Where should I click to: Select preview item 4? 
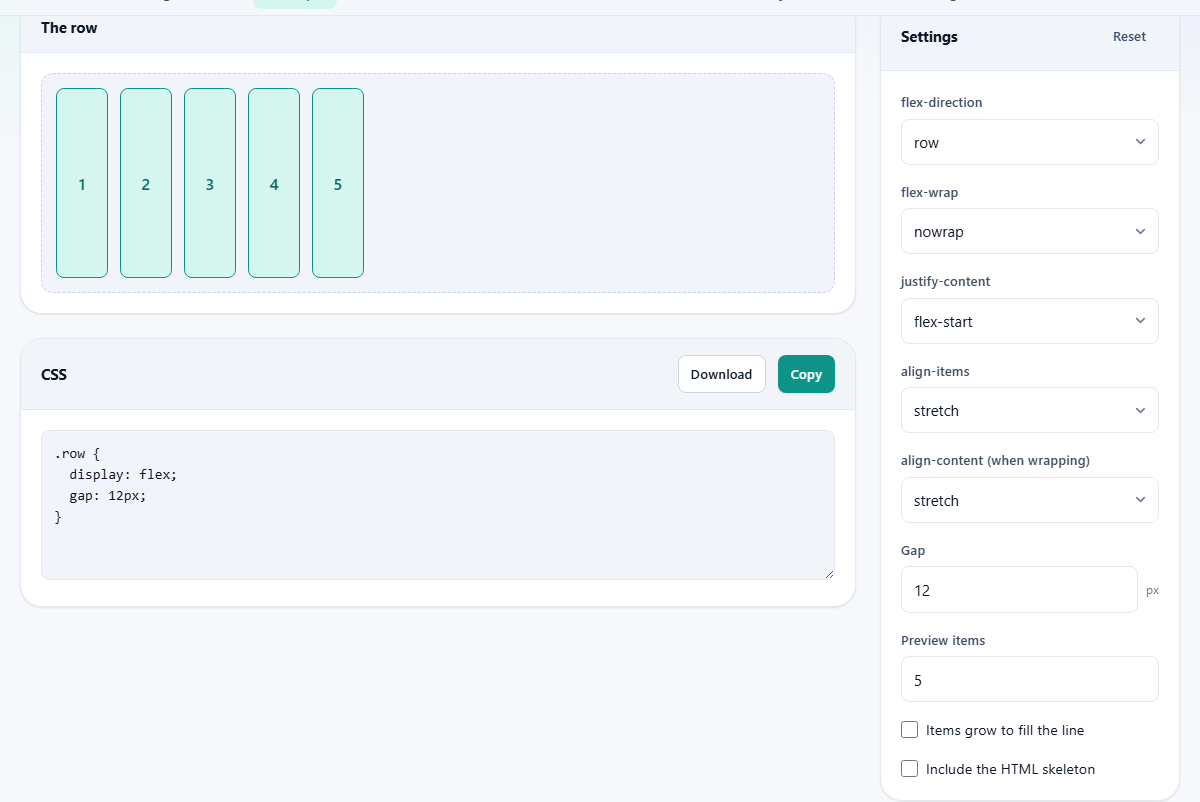coord(274,183)
